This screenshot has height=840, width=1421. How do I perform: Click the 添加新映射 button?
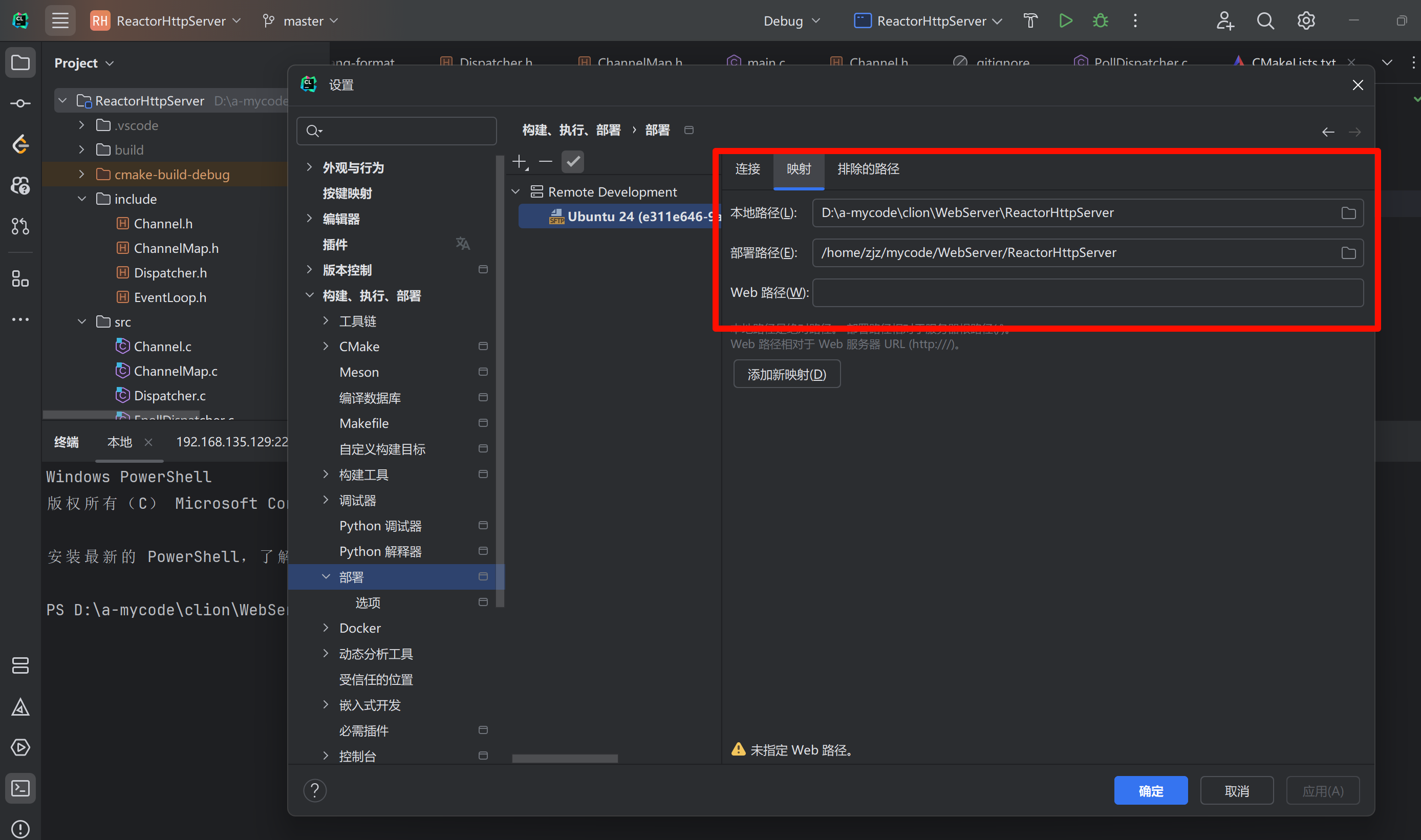786,374
